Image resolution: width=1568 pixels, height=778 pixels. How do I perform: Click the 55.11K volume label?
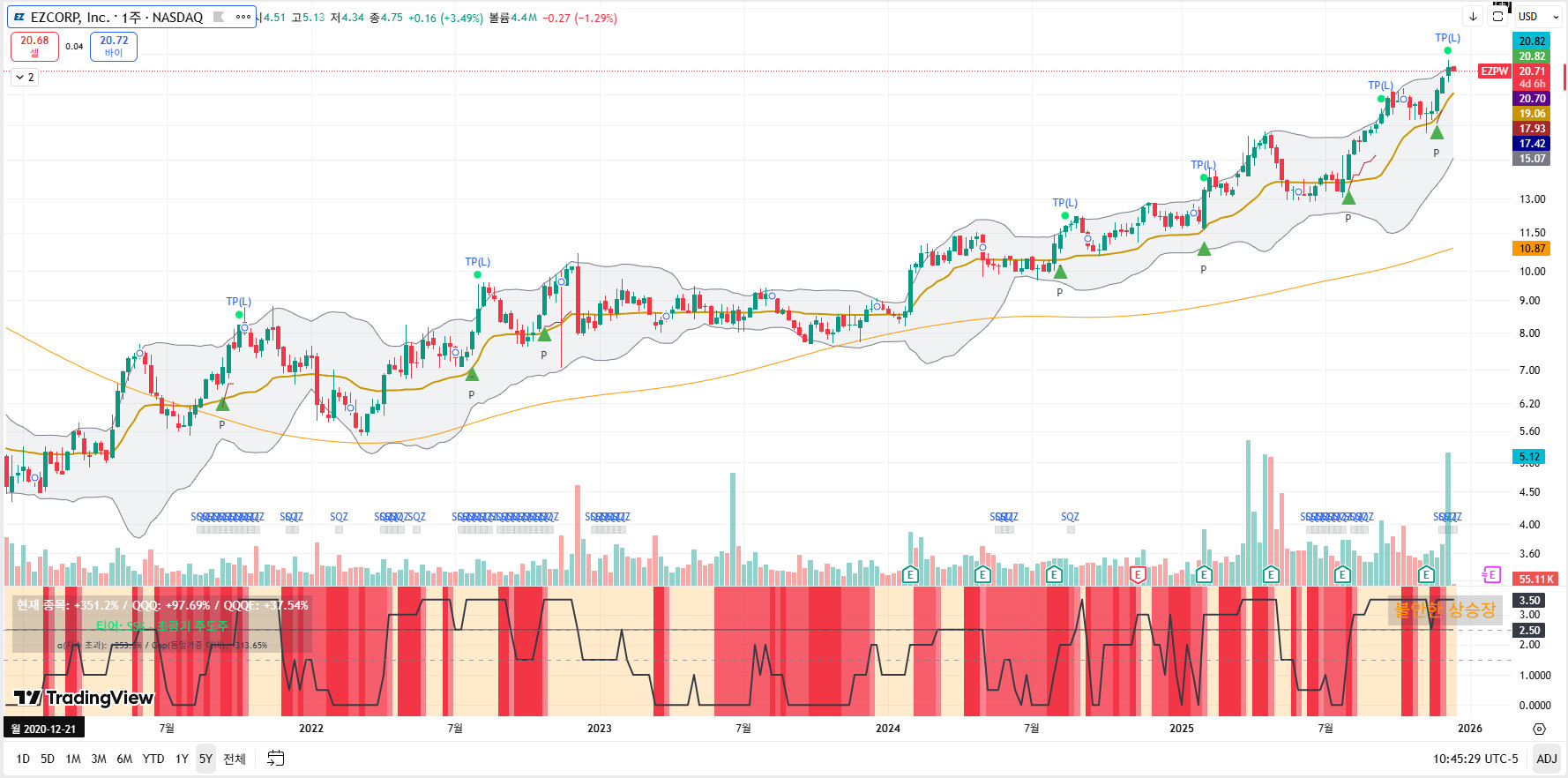1536,580
